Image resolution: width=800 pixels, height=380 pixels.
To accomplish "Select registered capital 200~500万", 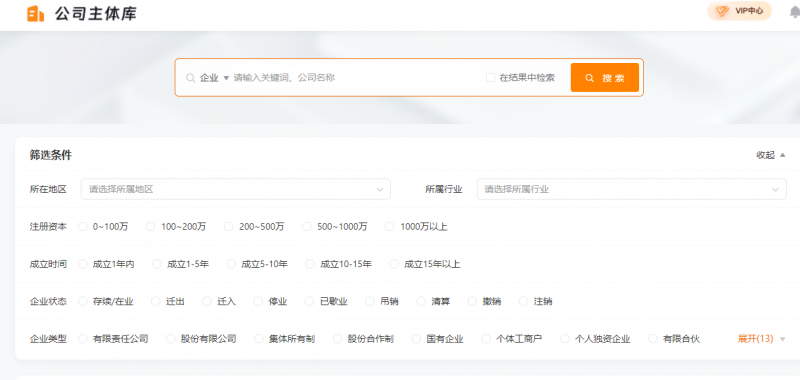I will click(x=229, y=226).
